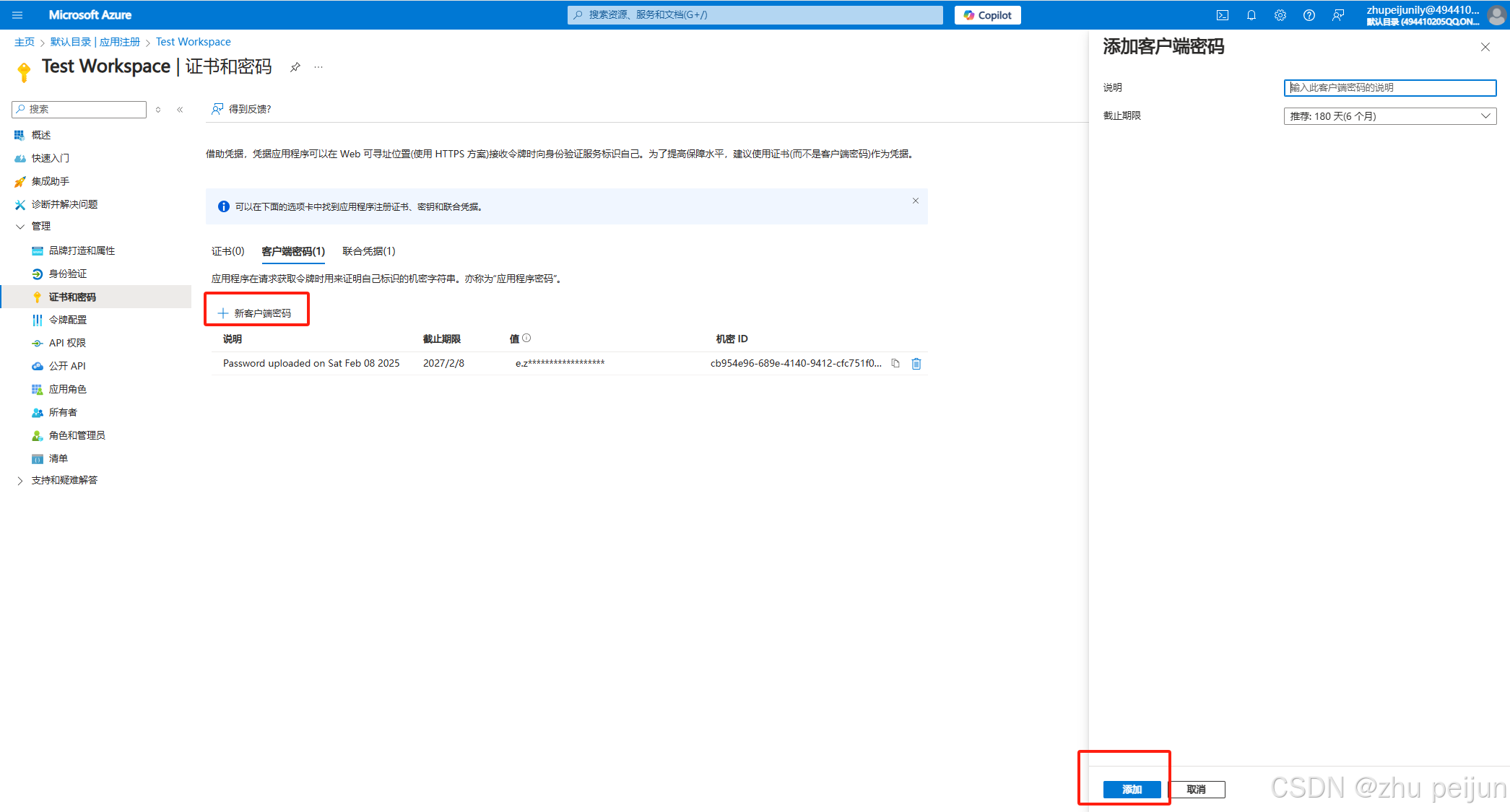Expand 支持和疑难解答 section
Viewport: 1510px width, 812px height.
pos(65,479)
